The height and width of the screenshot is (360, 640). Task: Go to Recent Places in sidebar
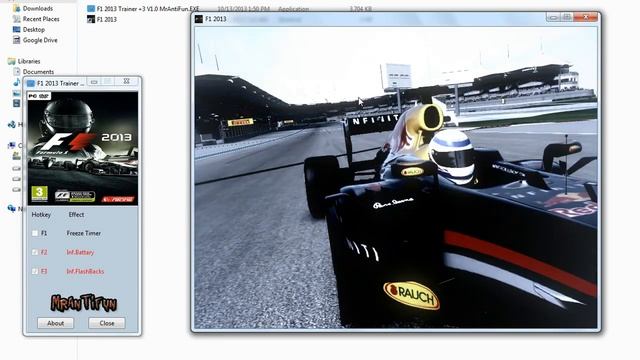[x=41, y=19]
